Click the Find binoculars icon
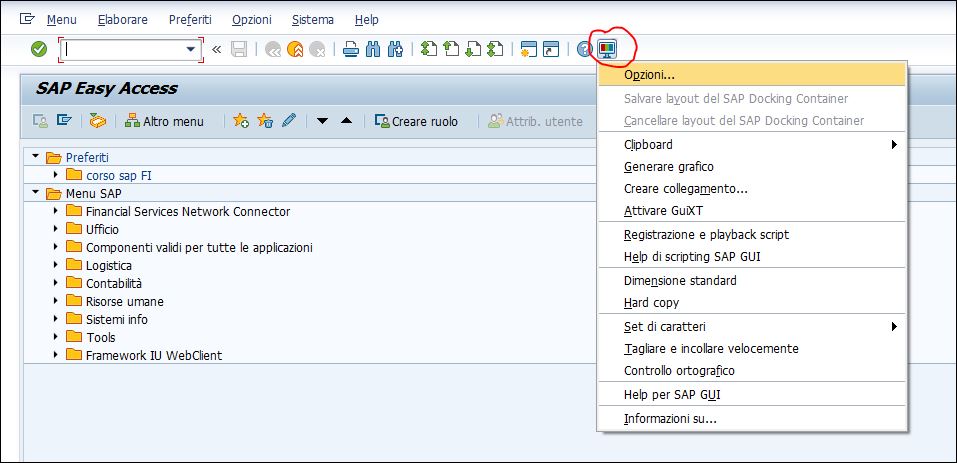Image resolution: width=957 pixels, height=463 pixels. click(373, 49)
